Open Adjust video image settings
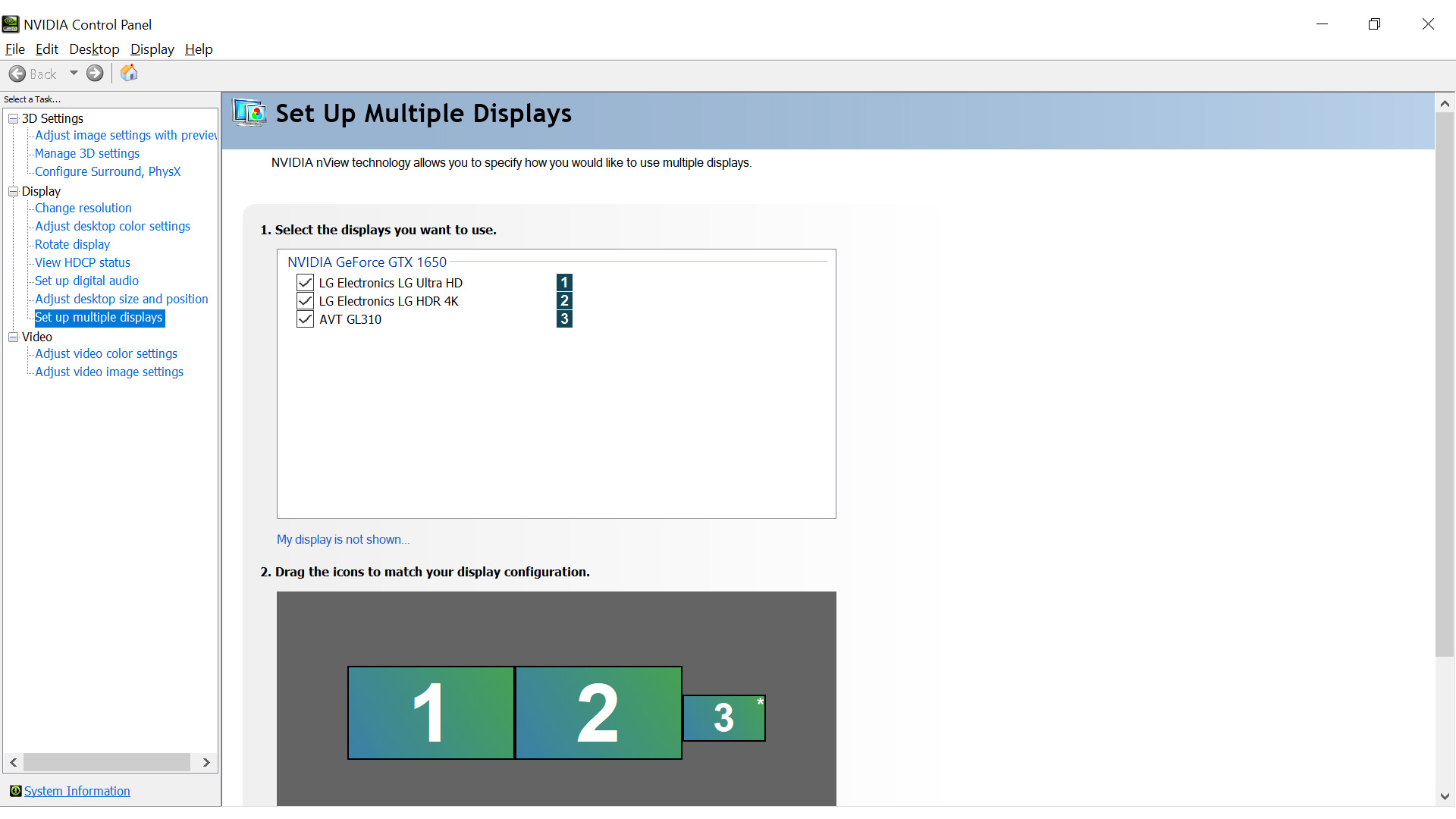This screenshot has height=819, width=1456. tap(109, 372)
